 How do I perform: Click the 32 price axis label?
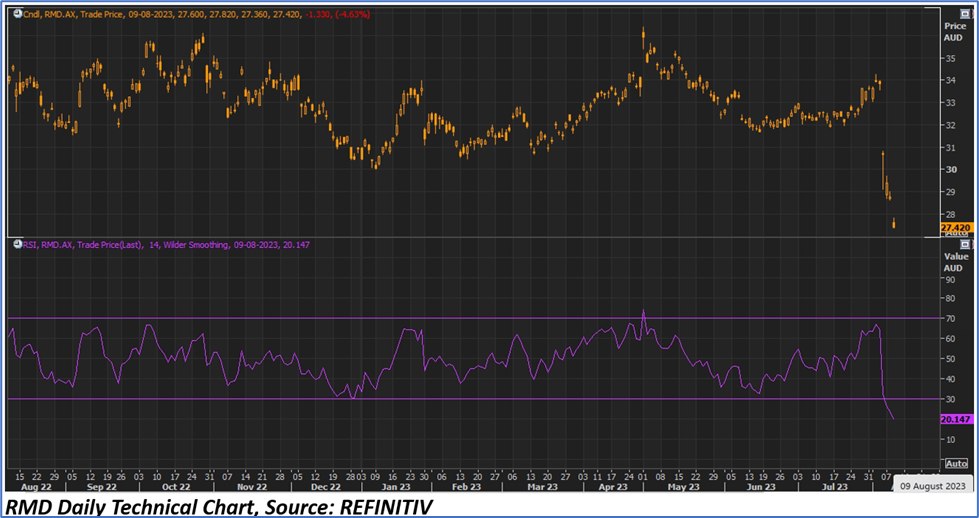[x=951, y=125]
